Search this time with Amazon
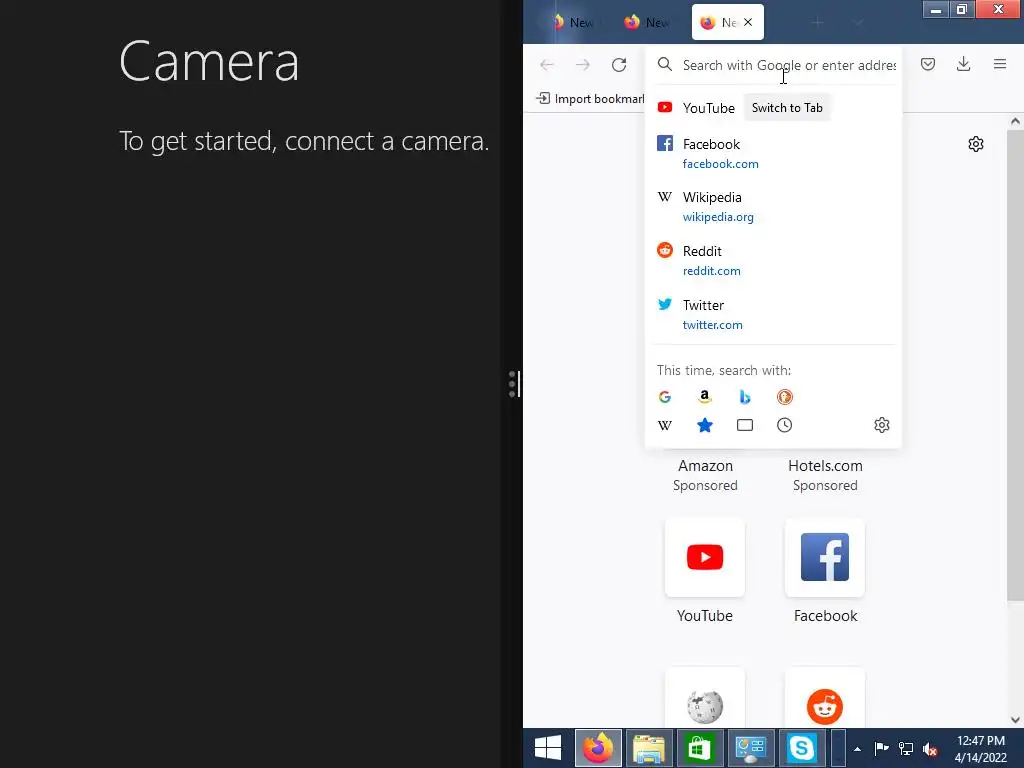Screen dimensions: 1024x768 [x=705, y=396]
